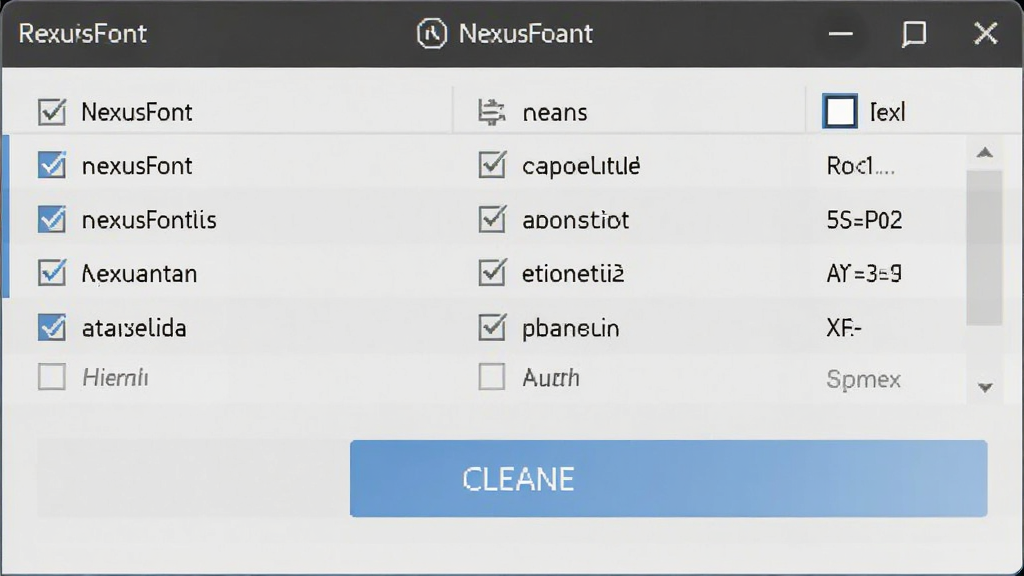The width and height of the screenshot is (1024, 576).
Task: Click the scrollbar down arrow
Action: [985, 387]
